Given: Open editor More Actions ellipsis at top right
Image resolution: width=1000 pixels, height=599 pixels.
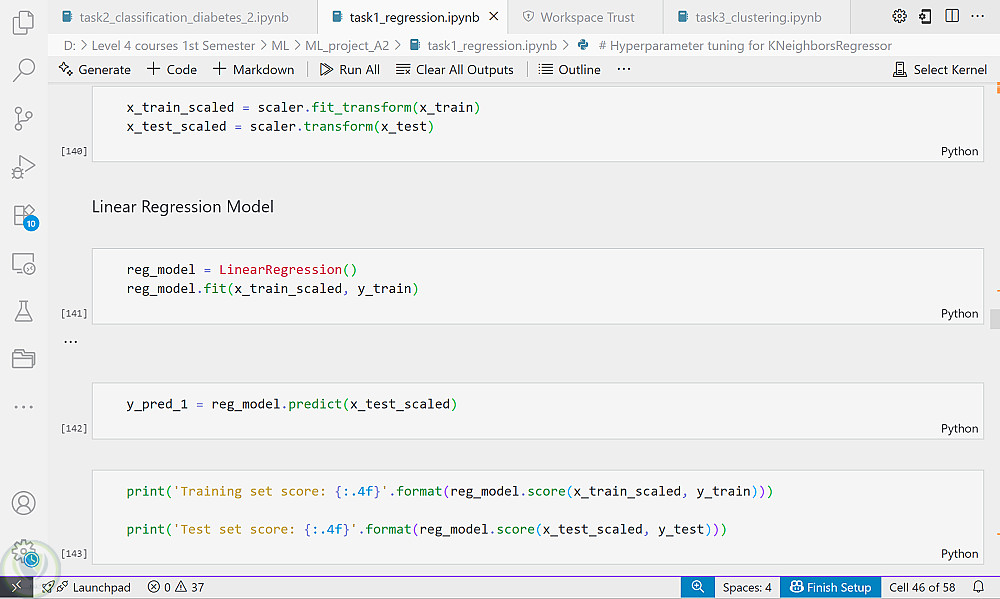Looking at the screenshot, I should (x=977, y=17).
